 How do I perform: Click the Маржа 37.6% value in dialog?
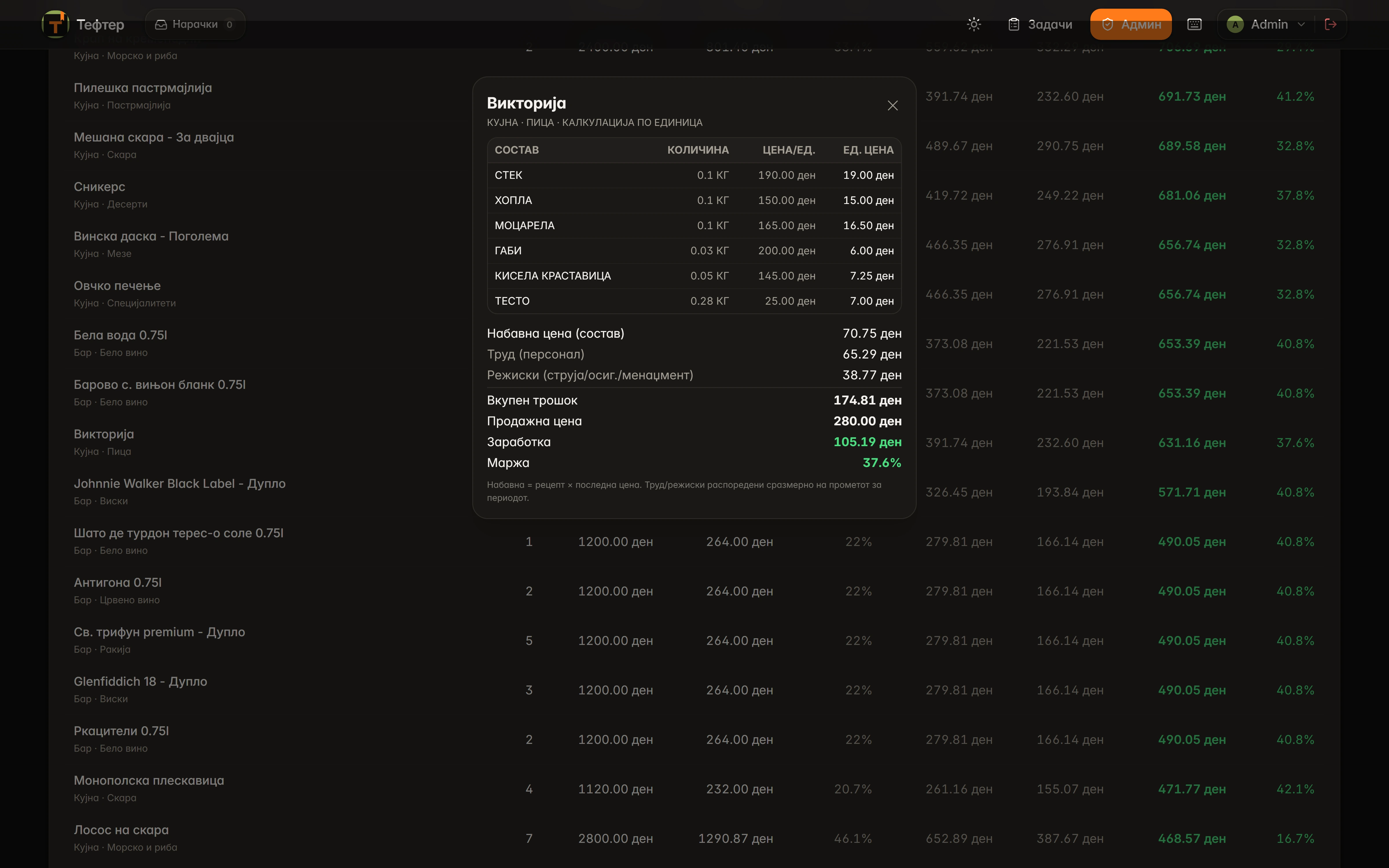(x=882, y=463)
